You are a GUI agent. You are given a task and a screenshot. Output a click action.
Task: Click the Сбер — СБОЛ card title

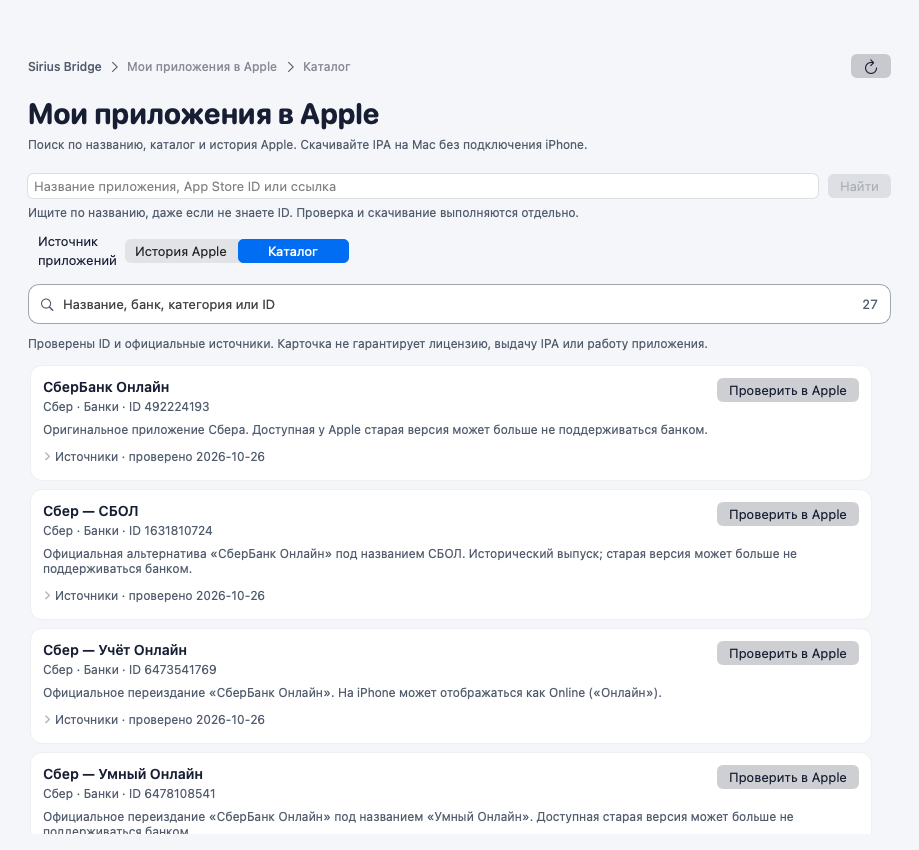(x=91, y=511)
